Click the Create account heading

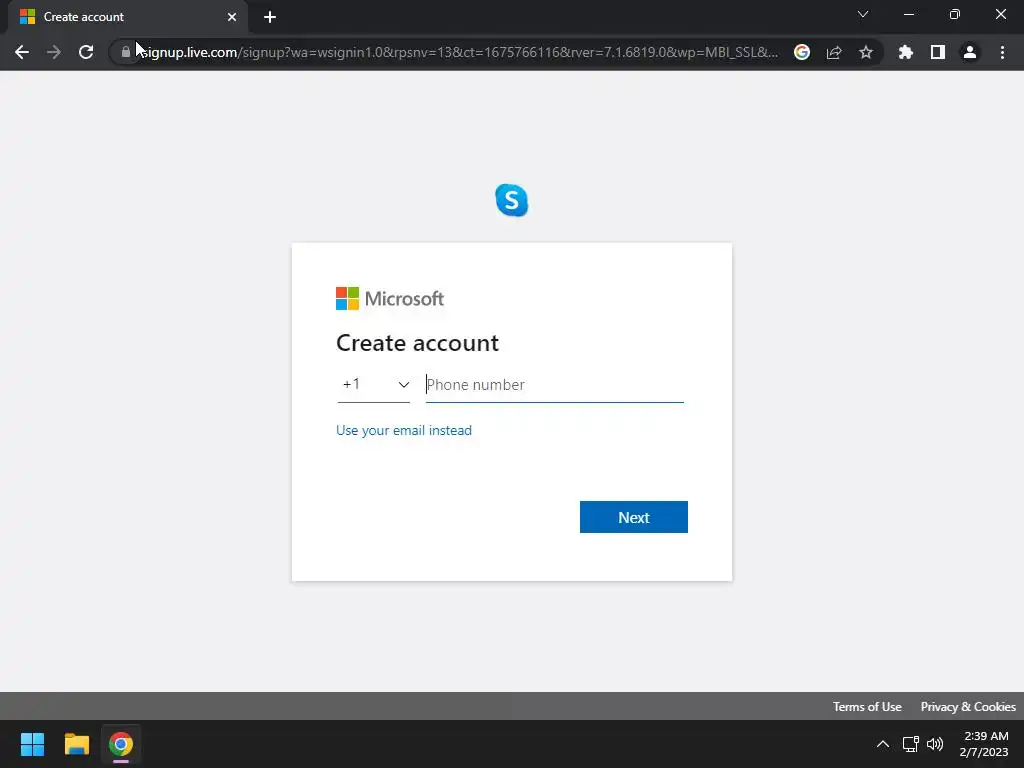coord(417,343)
